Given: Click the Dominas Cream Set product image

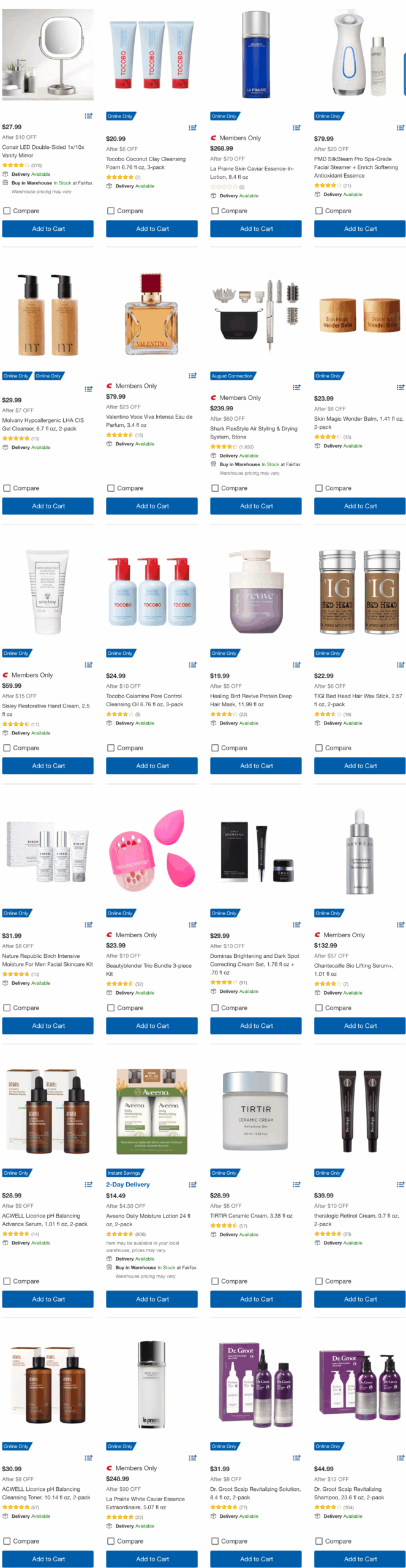Looking at the screenshot, I should click(x=256, y=852).
